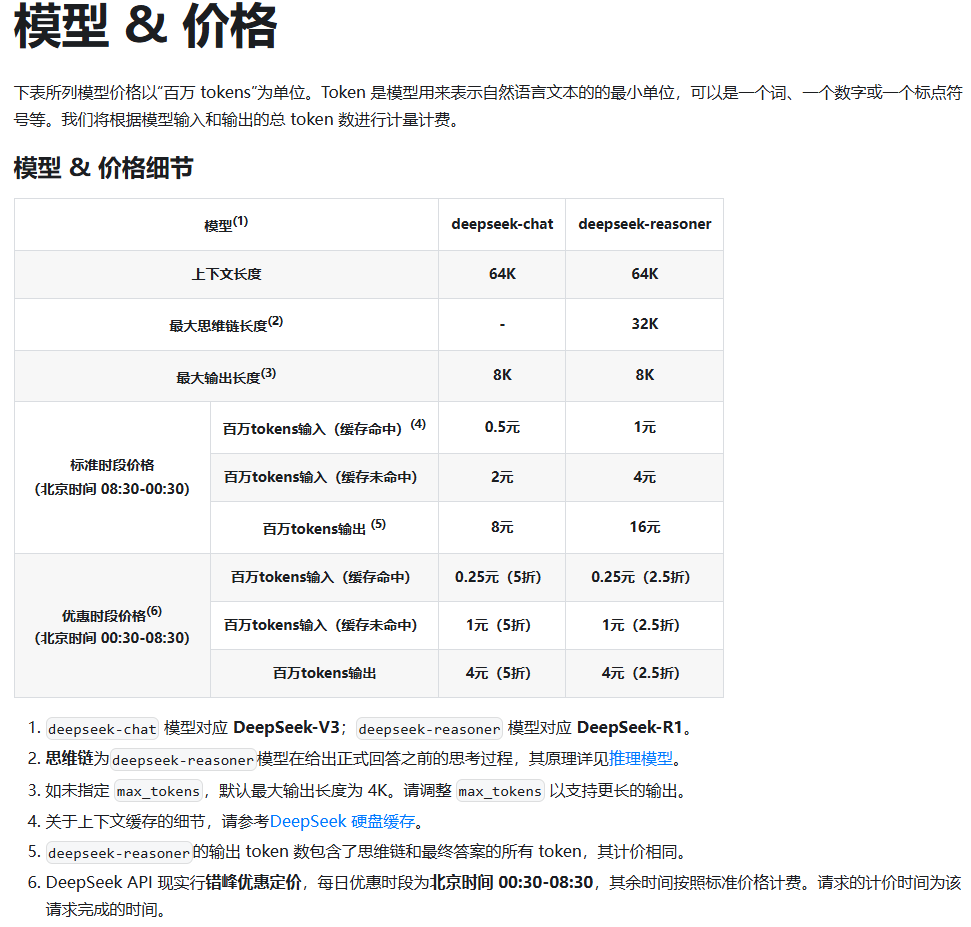This screenshot has width=971, height=927.
Task: Select the 8K max output for deepseek-reasoner
Action: click(x=645, y=375)
